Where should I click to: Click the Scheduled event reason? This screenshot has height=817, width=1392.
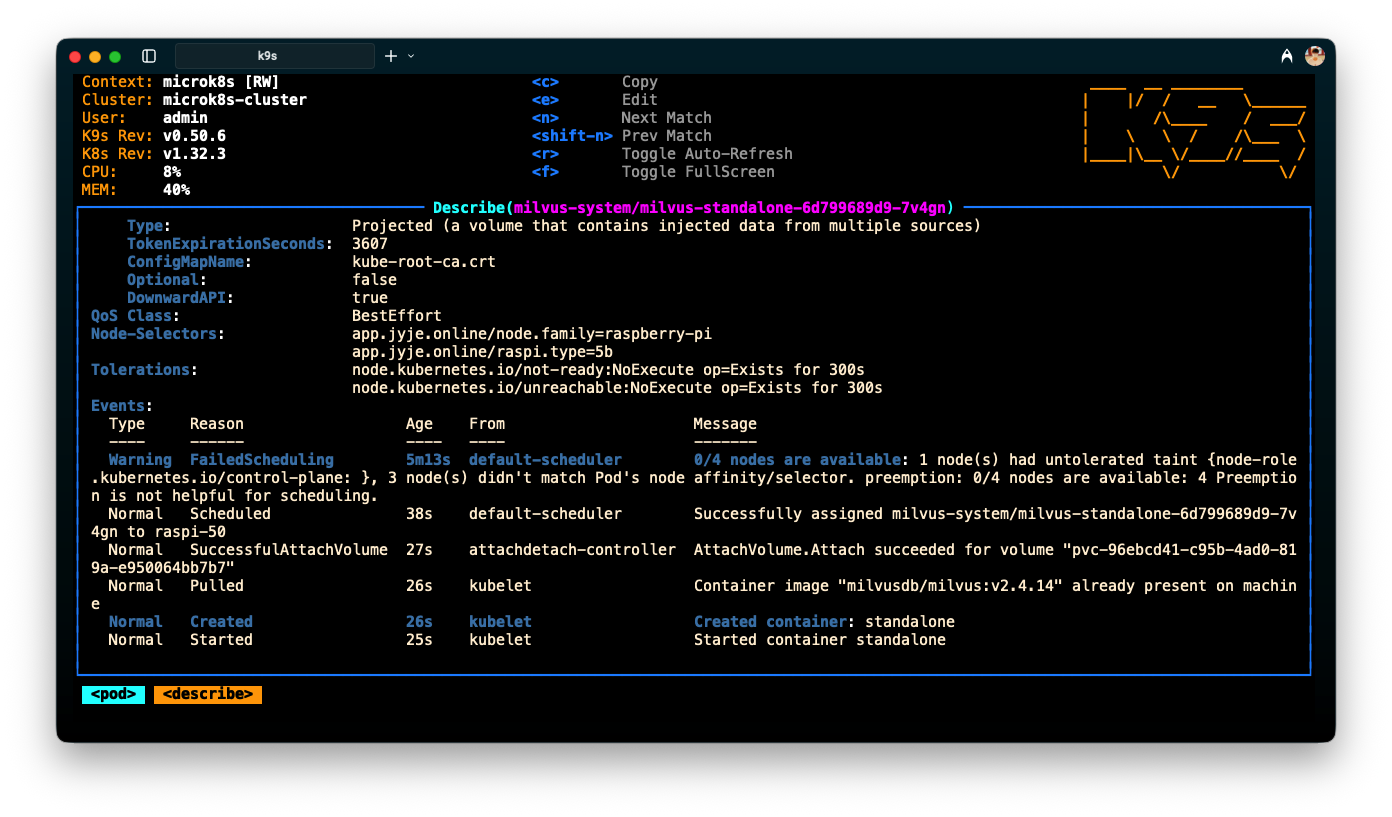230,514
